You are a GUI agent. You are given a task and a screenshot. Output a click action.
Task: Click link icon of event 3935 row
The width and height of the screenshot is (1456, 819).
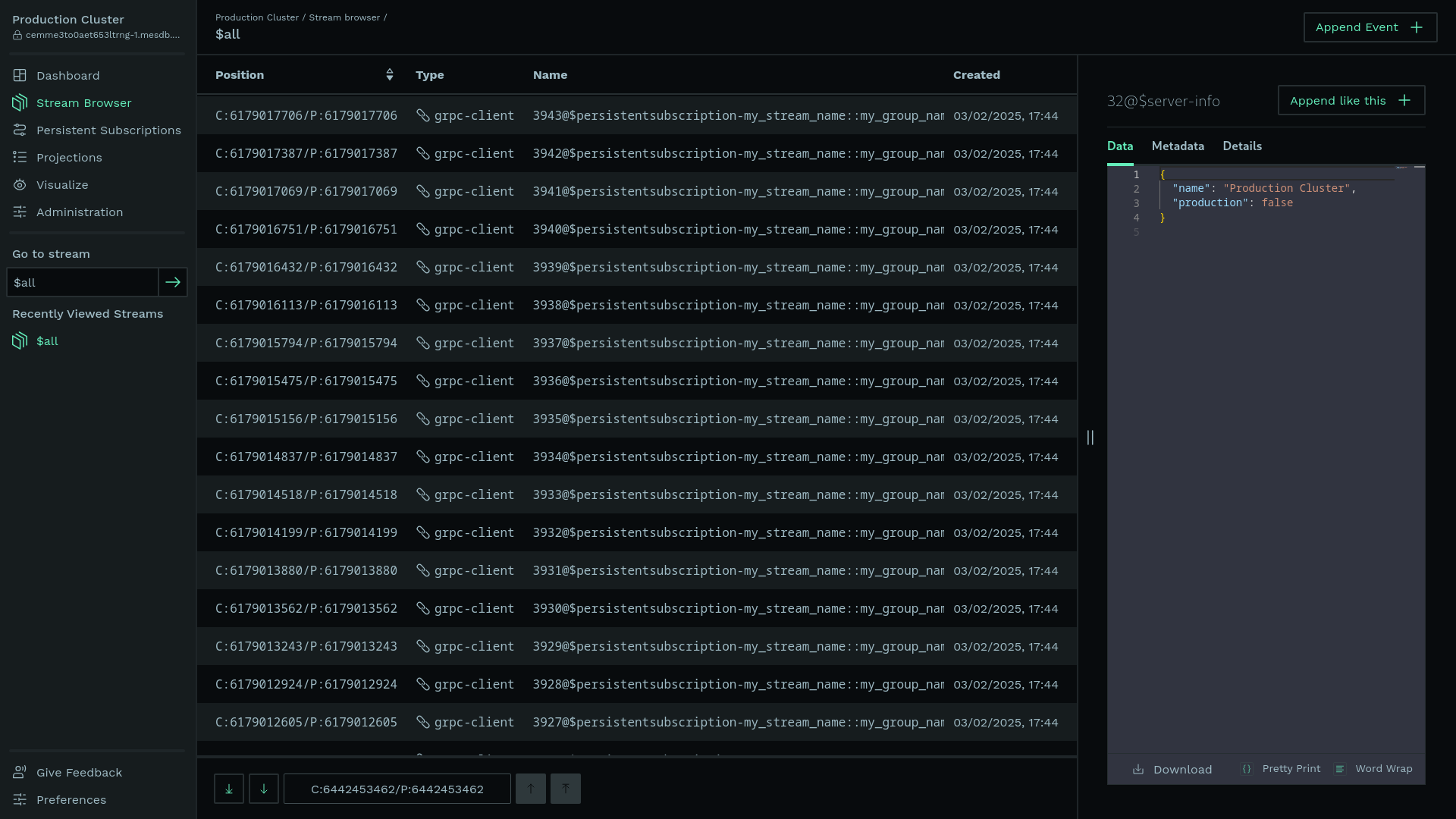click(x=423, y=419)
